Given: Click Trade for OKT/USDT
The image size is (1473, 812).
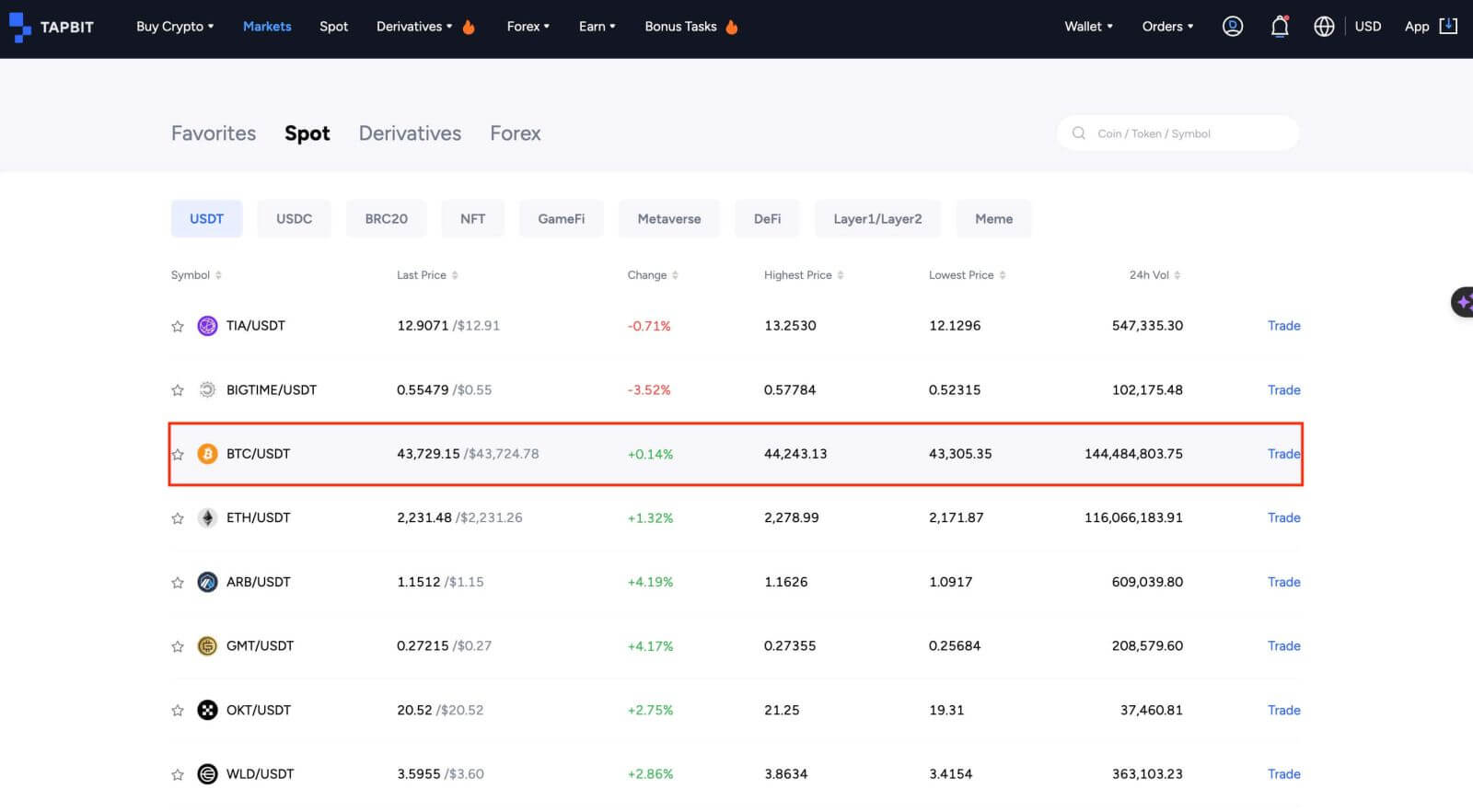Looking at the screenshot, I should tap(1283, 710).
